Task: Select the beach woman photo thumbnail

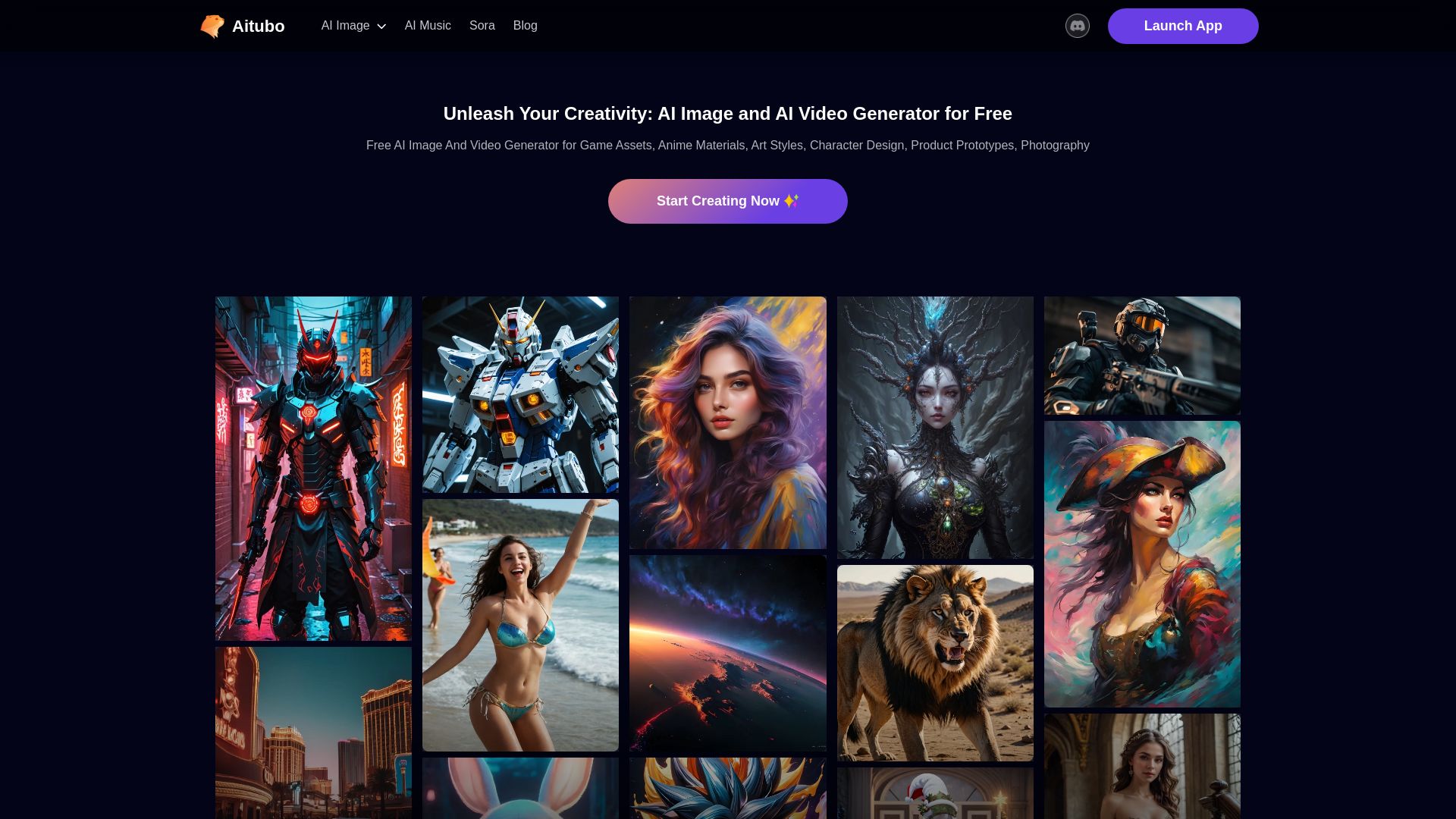Action: click(x=520, y=624)
